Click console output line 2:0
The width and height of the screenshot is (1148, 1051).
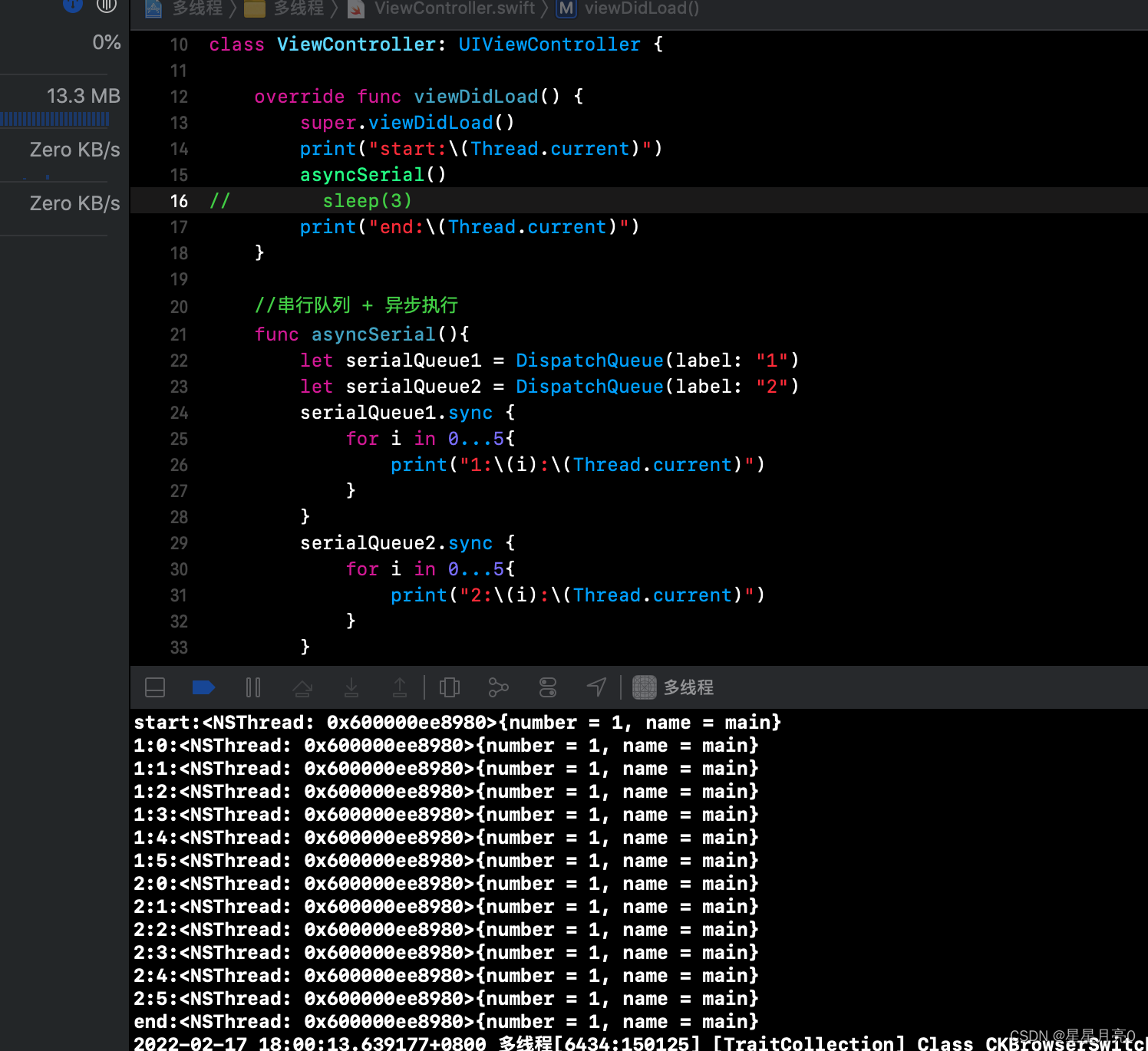point(446,884)
